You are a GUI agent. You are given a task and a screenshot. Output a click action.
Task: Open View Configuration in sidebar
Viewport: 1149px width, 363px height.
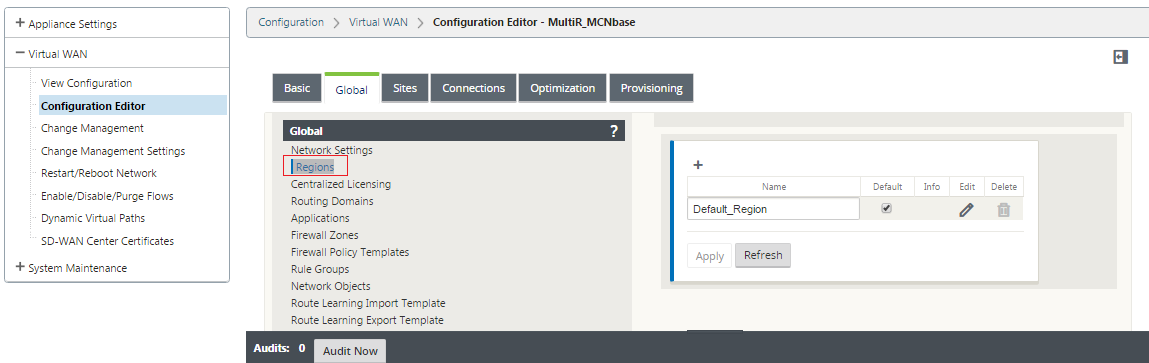[86, 83]
